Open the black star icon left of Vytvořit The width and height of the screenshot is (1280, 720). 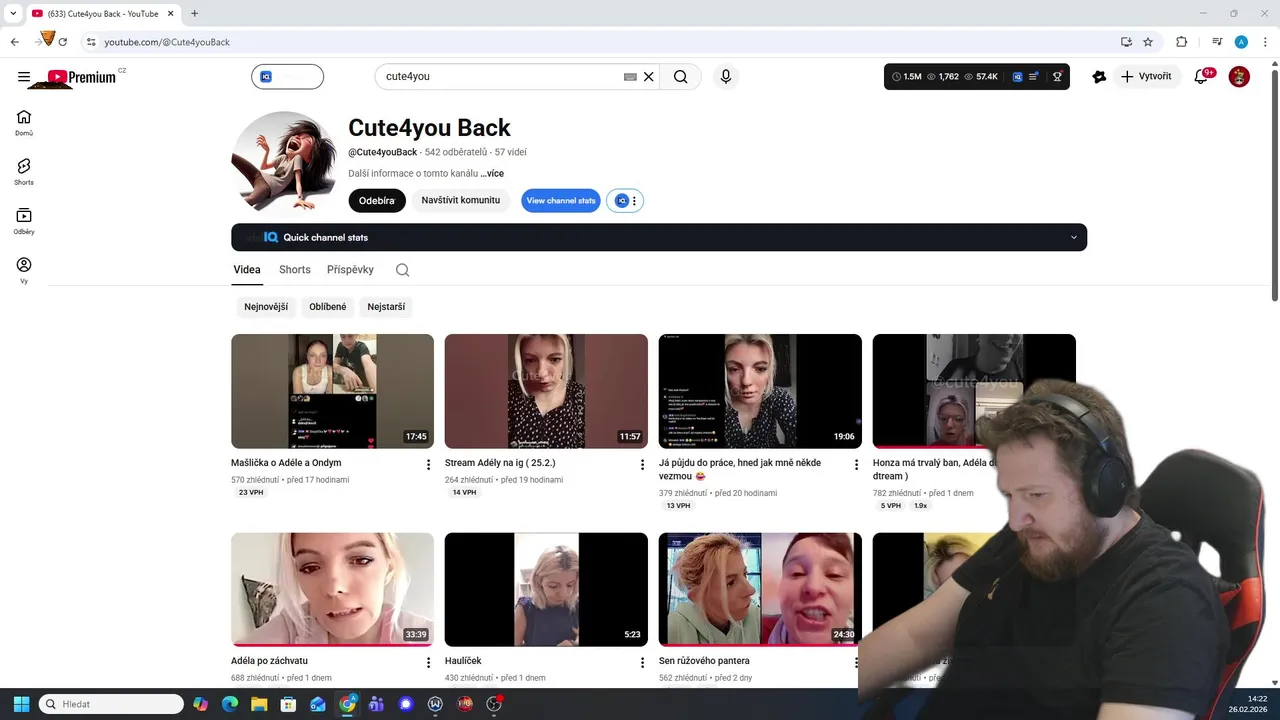coord(1099,77)
